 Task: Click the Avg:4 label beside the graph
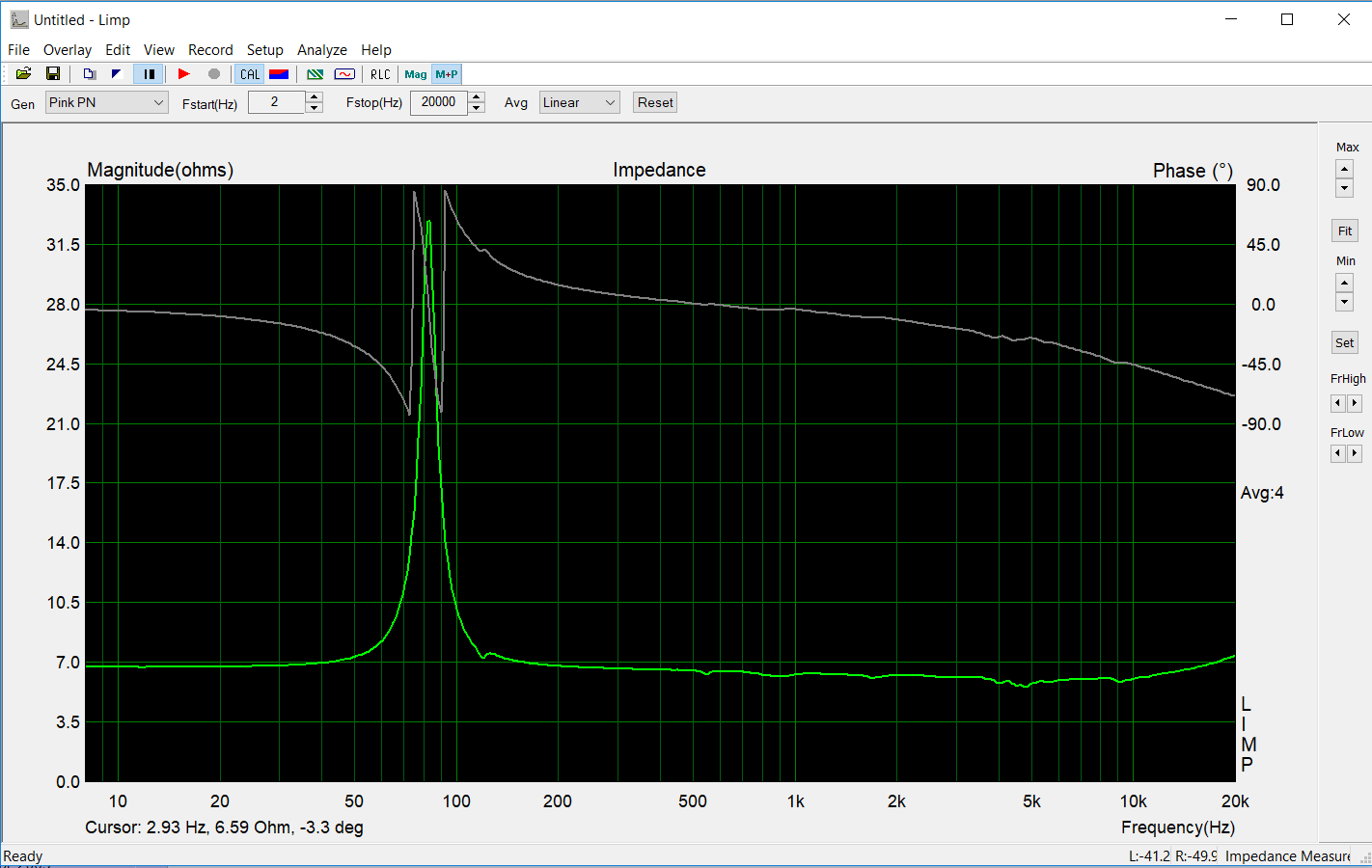point(1262,493)
